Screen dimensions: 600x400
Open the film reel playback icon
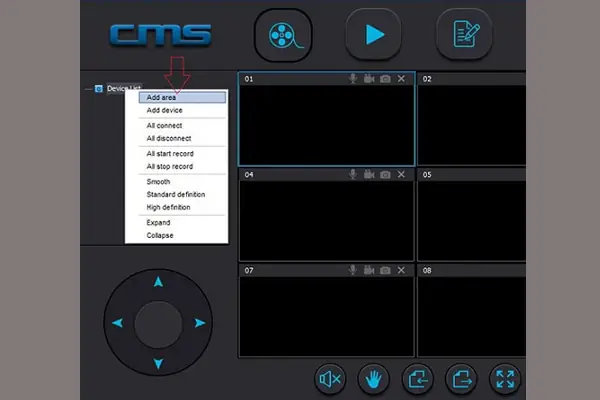[x=283, y=35]
